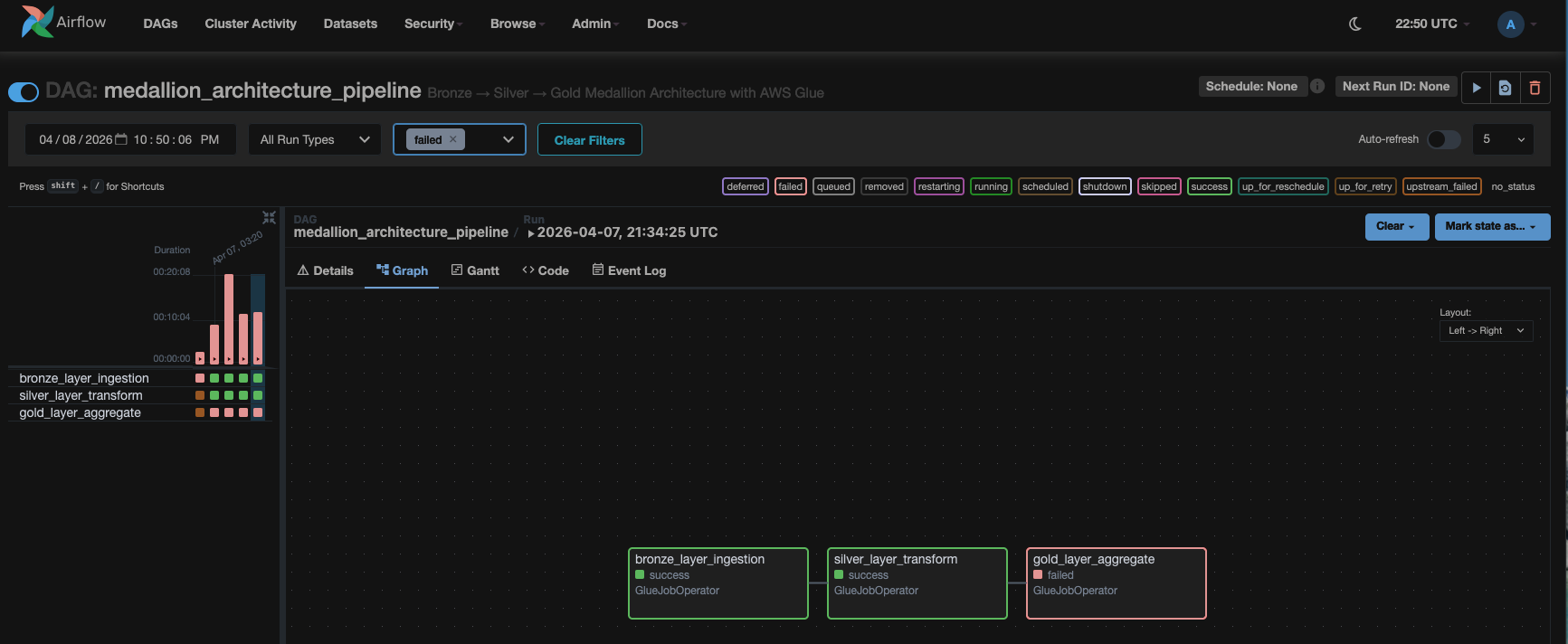Switch to the Gantt tab
The width and height of the screenshot is (1568, 644).
click(x=475, y=270)
